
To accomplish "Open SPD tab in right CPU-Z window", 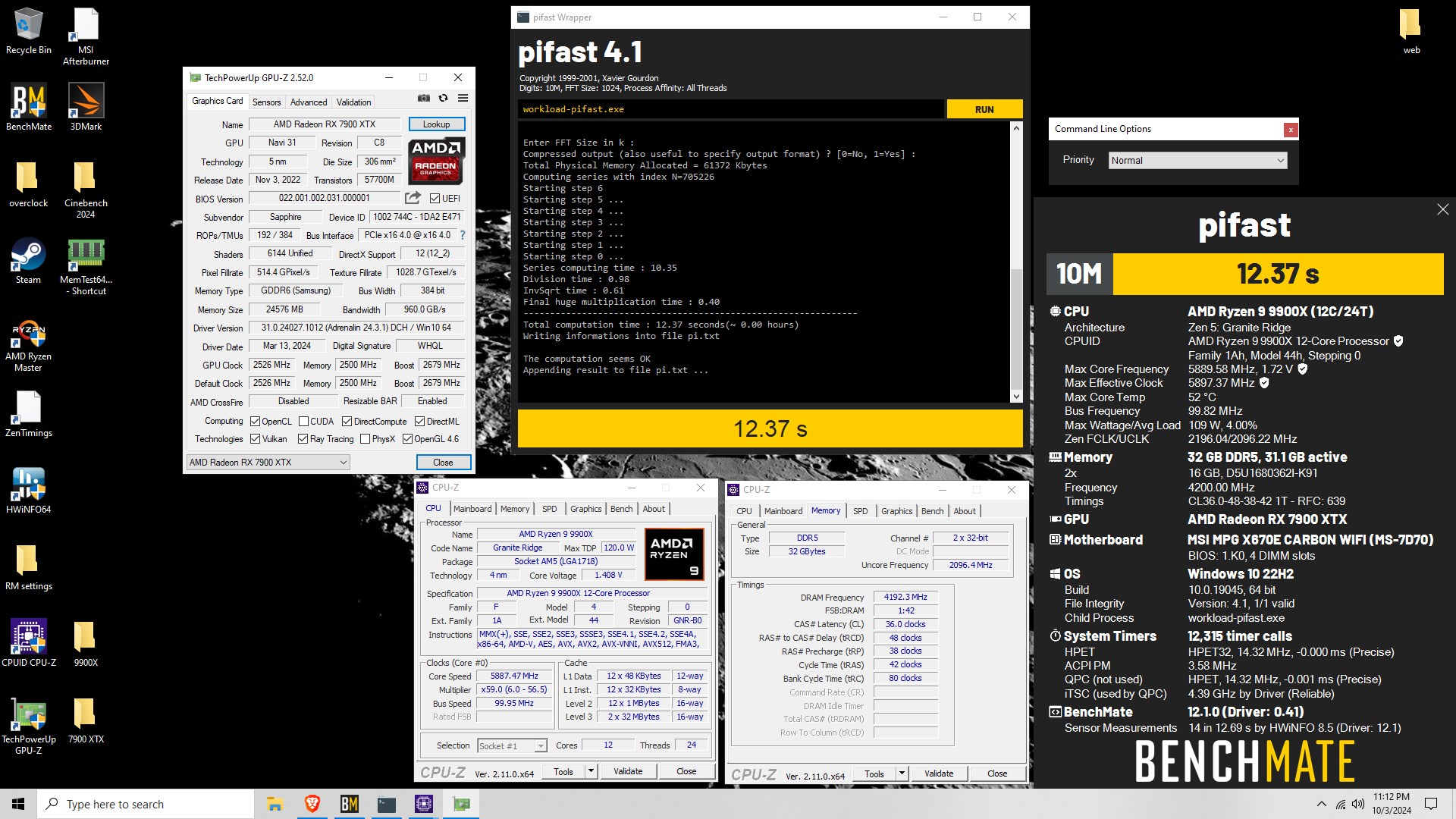I will click(860, 511).
